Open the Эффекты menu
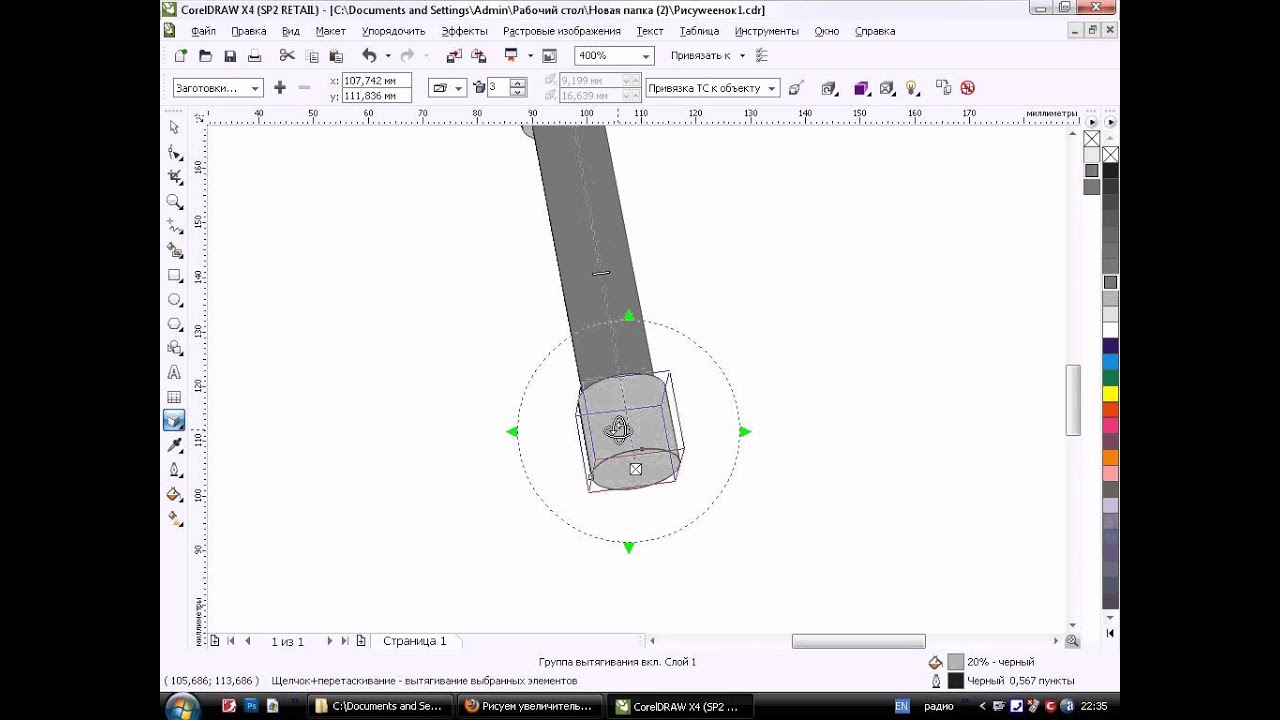Image resolution: width=1280 pixels, height=720 pixels. (464, 31)
